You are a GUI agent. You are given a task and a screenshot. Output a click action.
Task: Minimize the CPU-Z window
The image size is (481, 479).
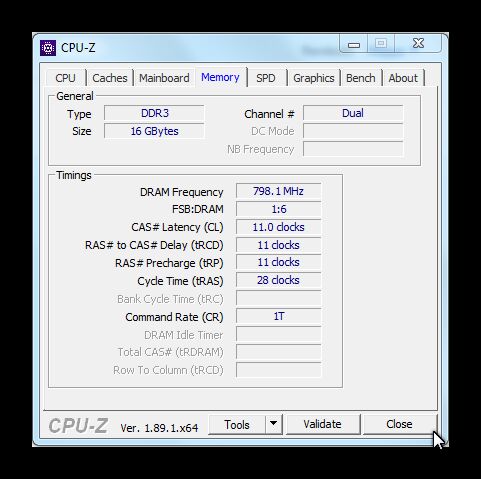pos(354,44)
